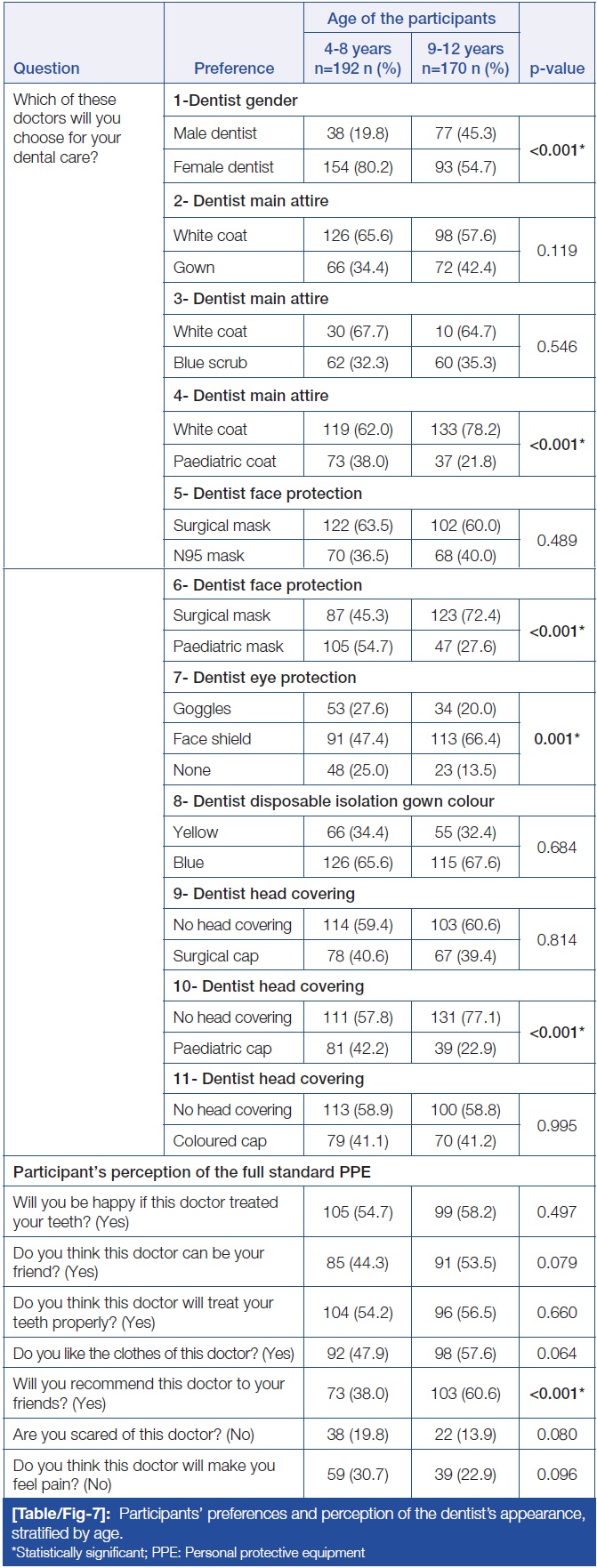Click the "p-value" column header
This screenshot has width=597, height=1568.
click(557, 68)
